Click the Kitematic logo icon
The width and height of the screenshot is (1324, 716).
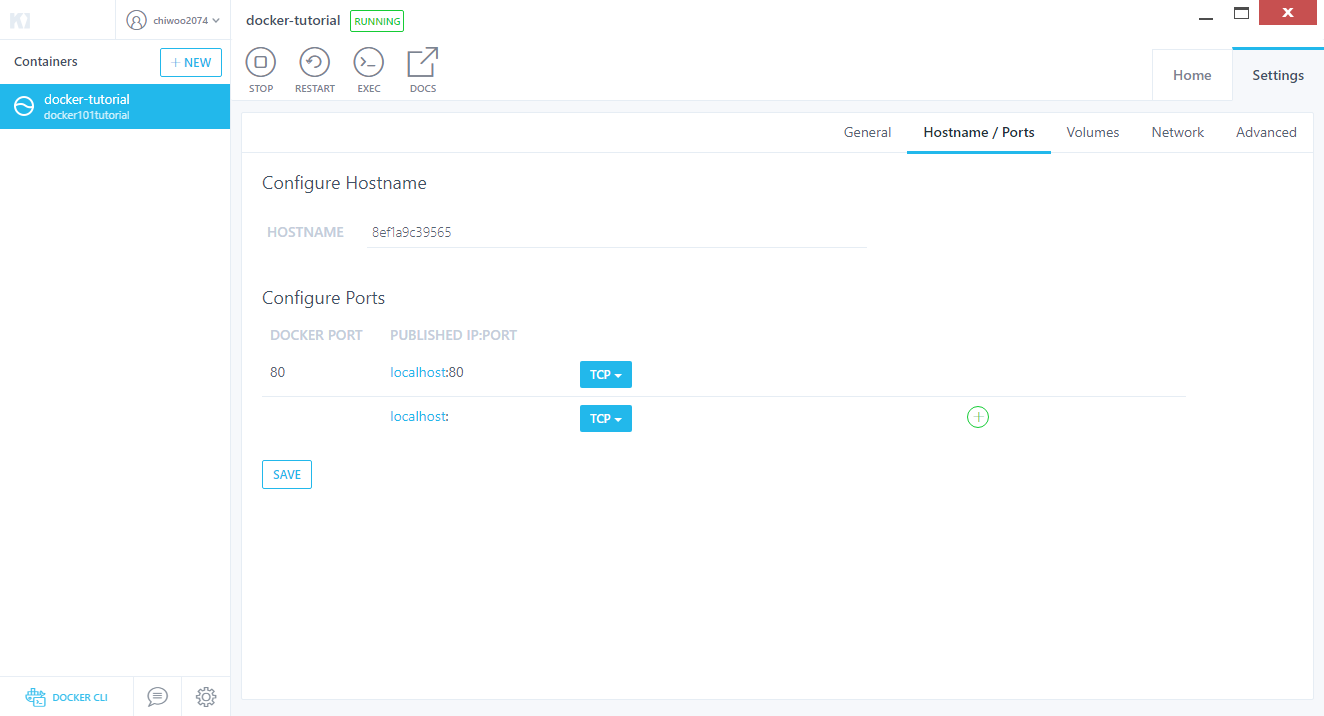point(20,20)
